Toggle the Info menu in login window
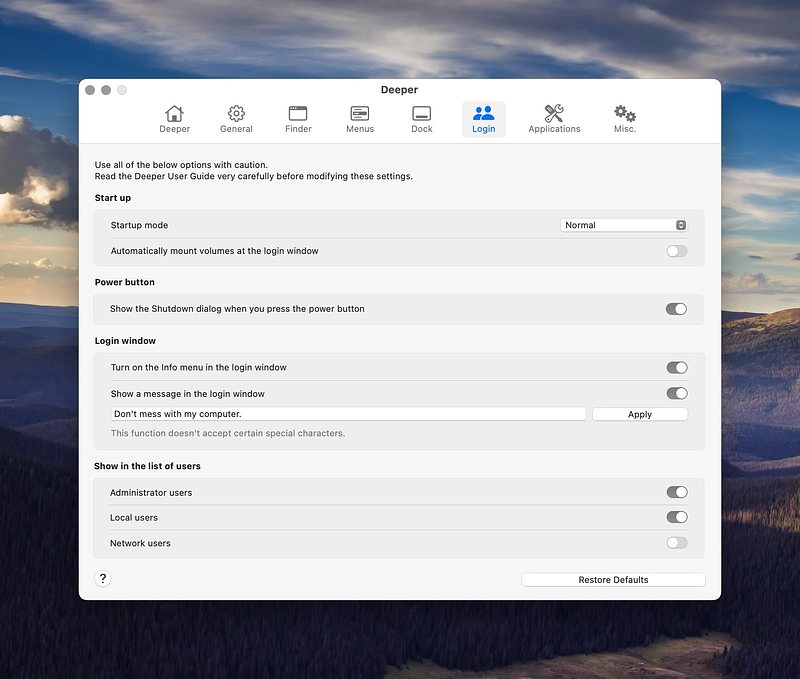The height and width of the screenshot is (679, 800). (x=677, y=367)
